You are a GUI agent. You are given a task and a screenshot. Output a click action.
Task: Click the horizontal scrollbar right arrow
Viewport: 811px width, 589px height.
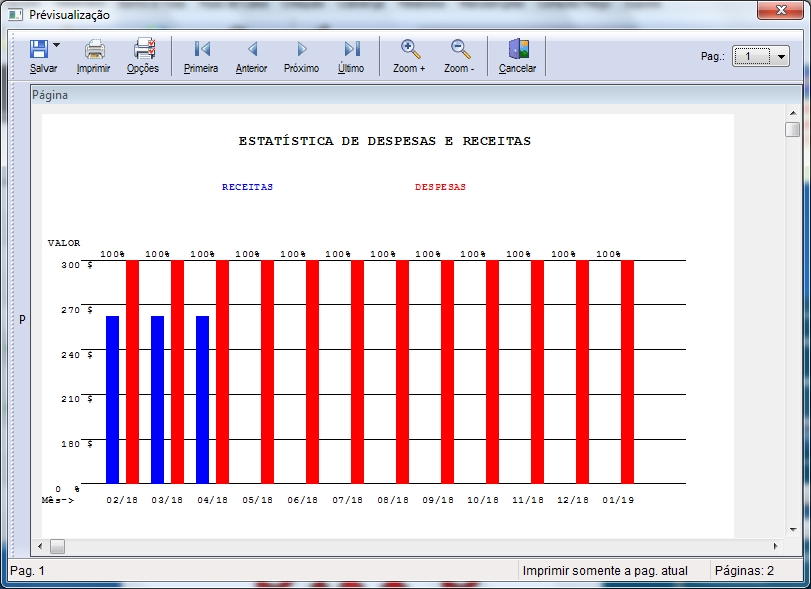coord(774,546)
